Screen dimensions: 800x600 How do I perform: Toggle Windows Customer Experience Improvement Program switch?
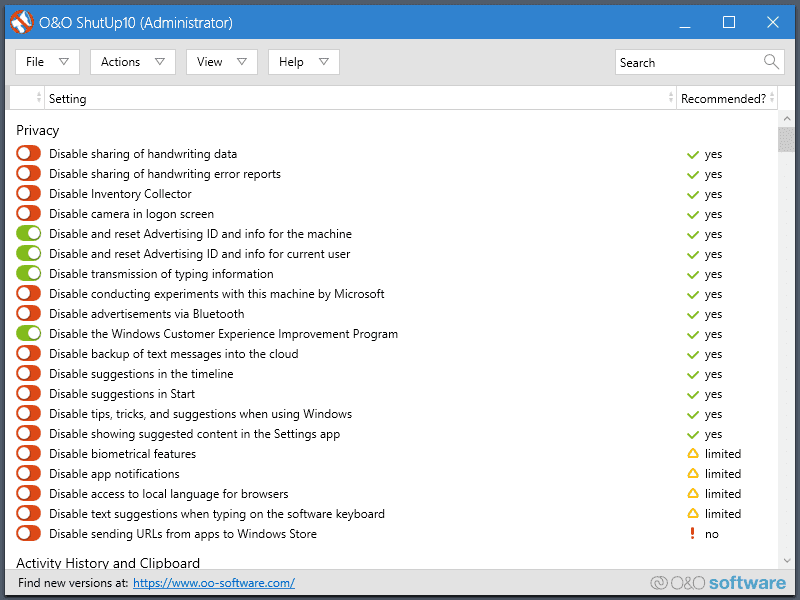28,333
